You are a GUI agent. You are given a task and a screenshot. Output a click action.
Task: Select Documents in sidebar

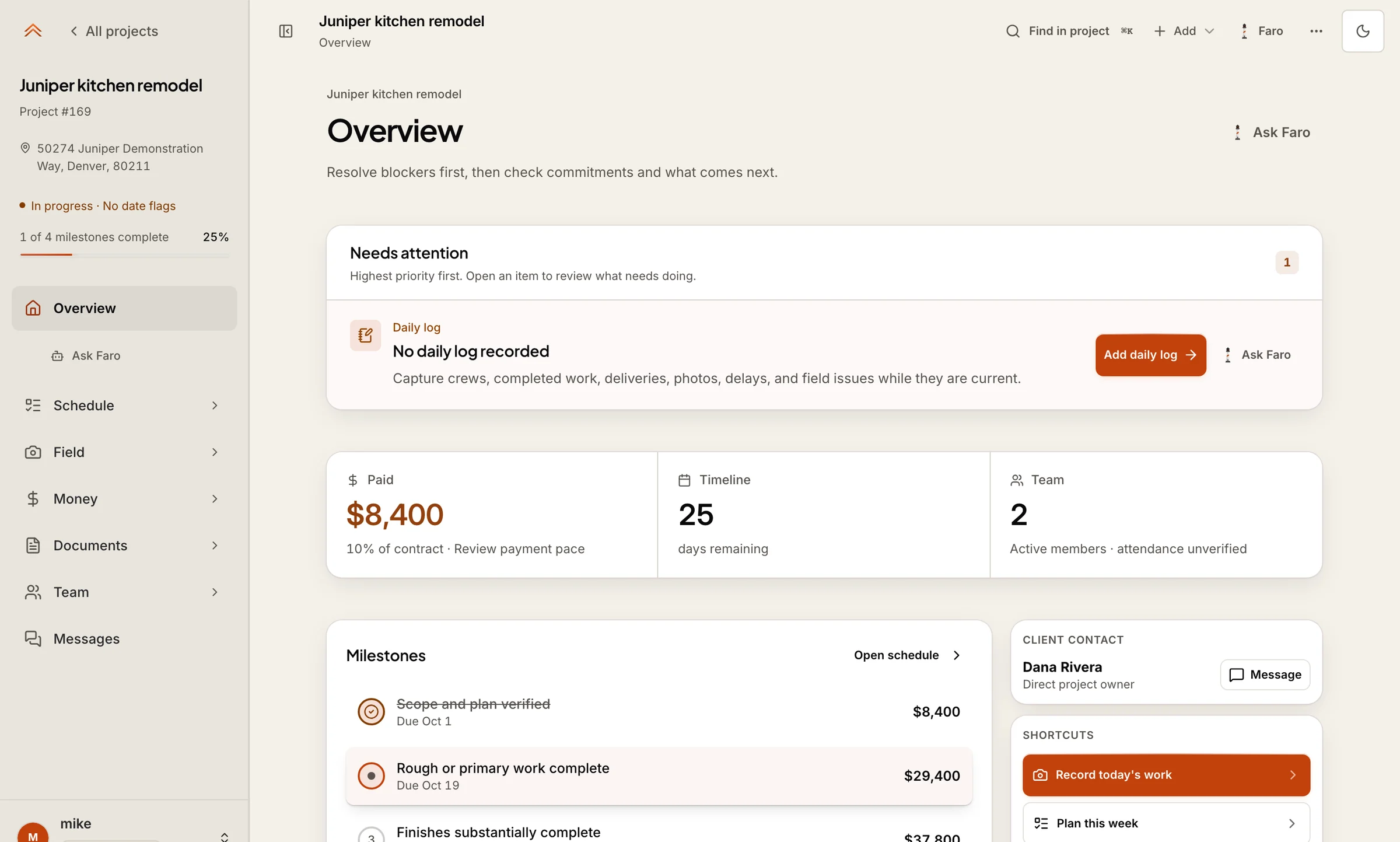point(124,545)
